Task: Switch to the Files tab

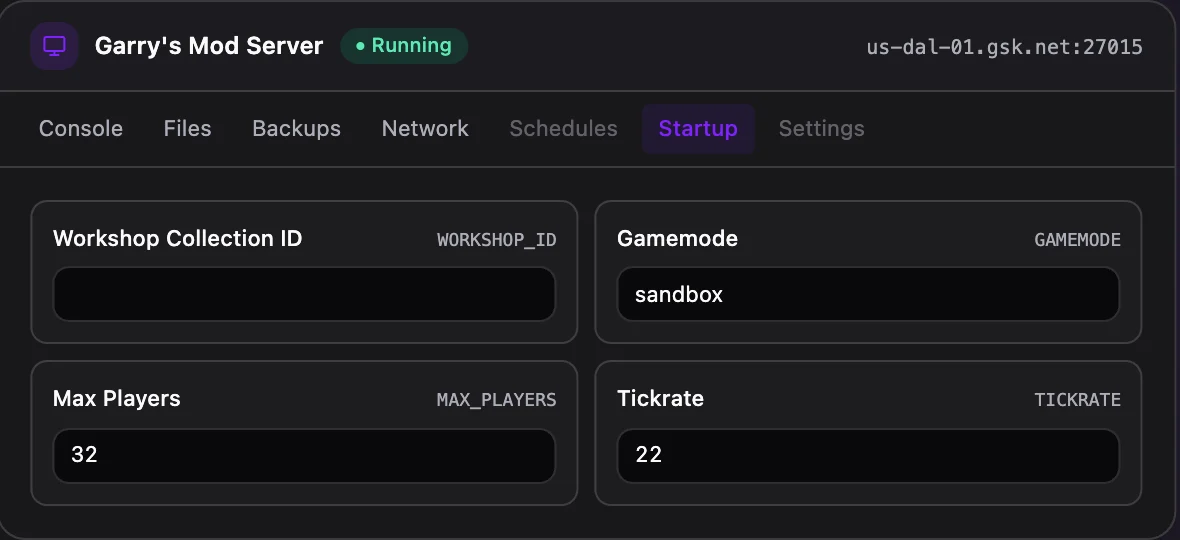Action: point(187,129)
